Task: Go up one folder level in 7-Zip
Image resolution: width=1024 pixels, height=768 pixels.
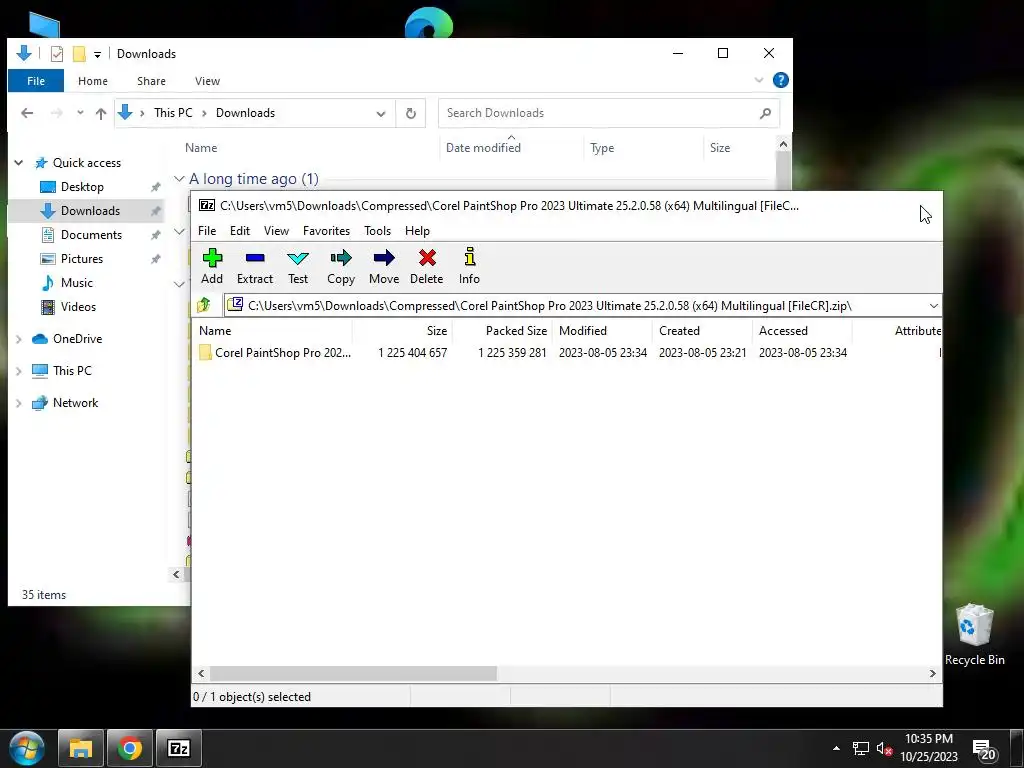Action: tap(204, 305)
